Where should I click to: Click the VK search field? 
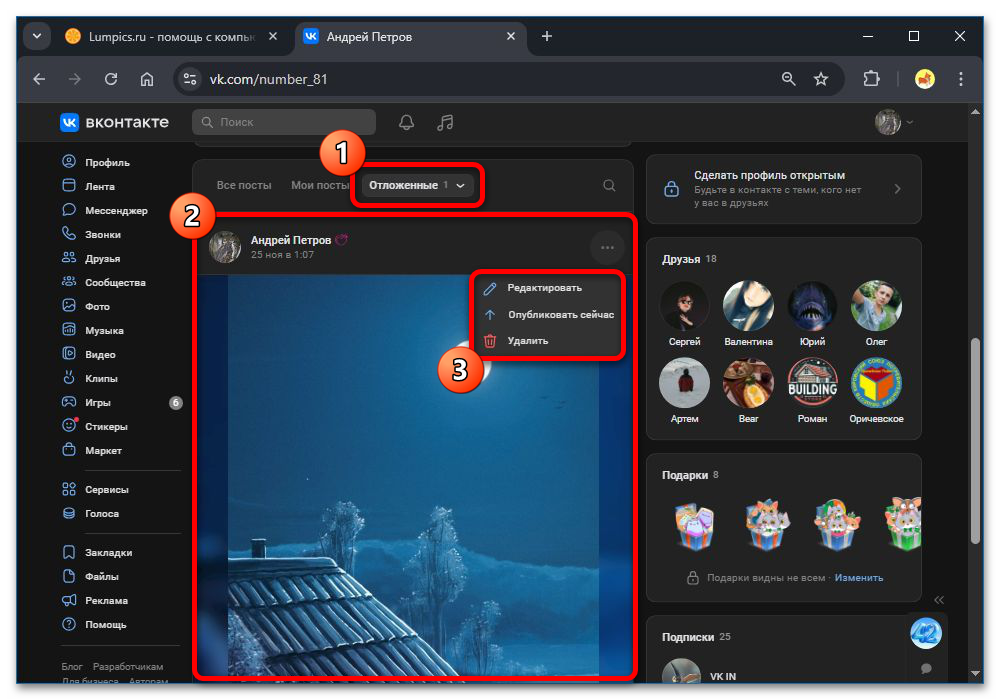[284, 122]
